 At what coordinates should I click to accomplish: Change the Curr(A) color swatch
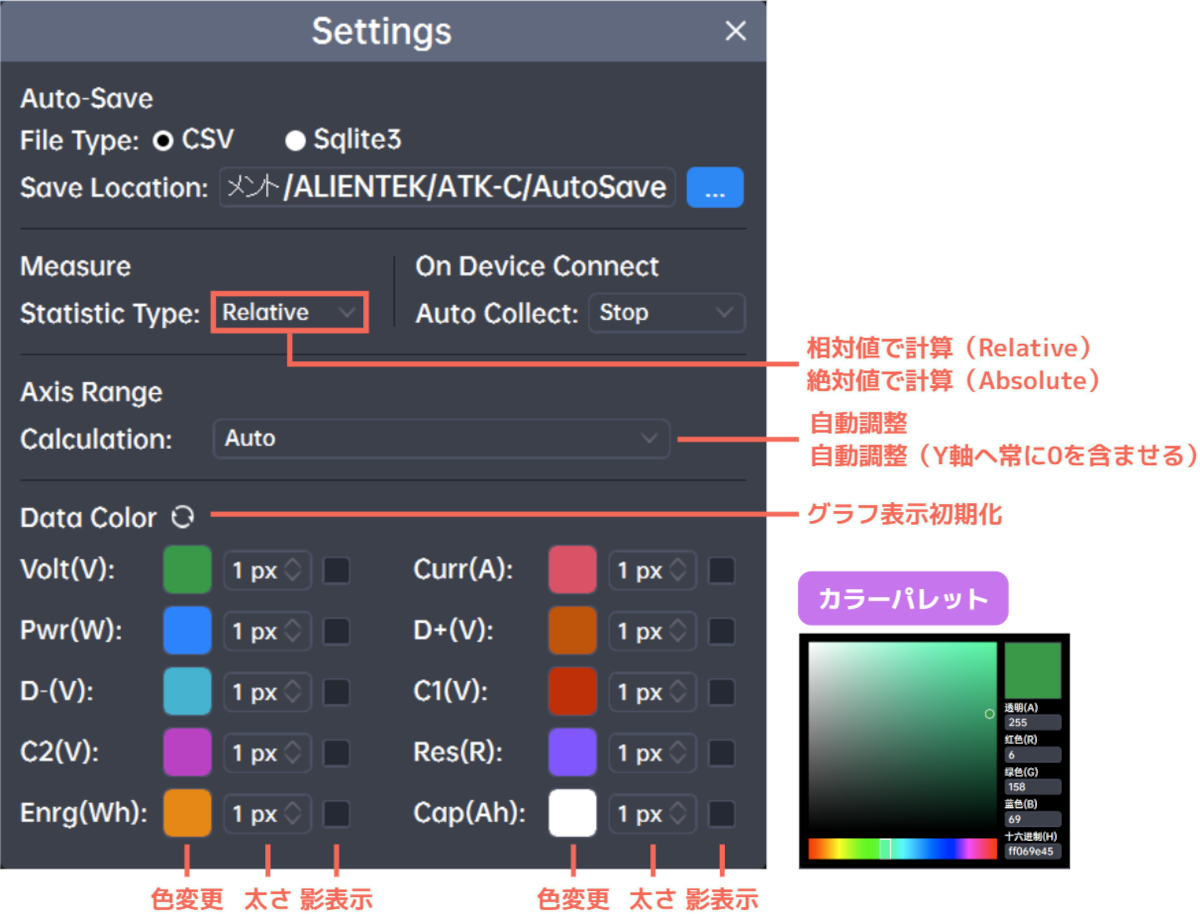573,570
